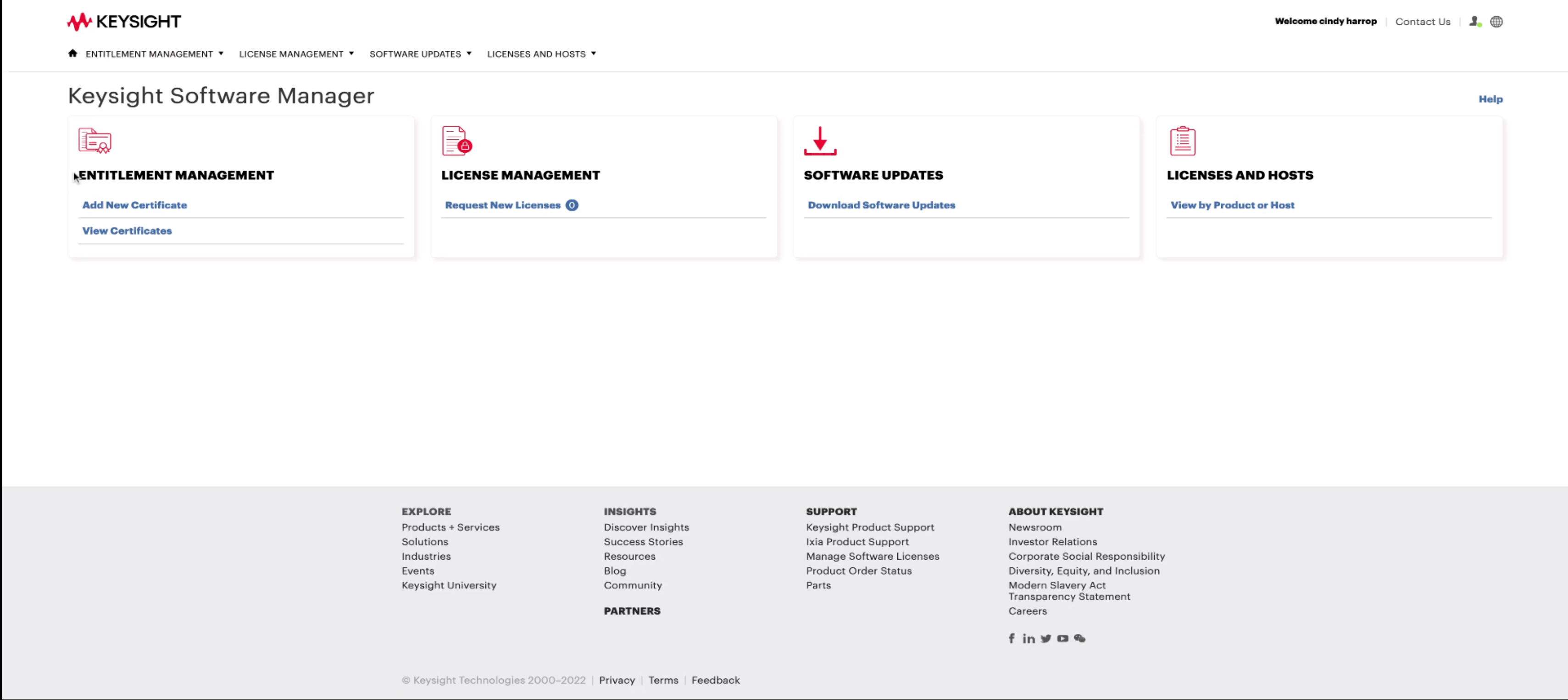Open the LICENSE MANAGEMENT top menu
This screenshot has height=700, width=1568.
[x=291, y=54]
